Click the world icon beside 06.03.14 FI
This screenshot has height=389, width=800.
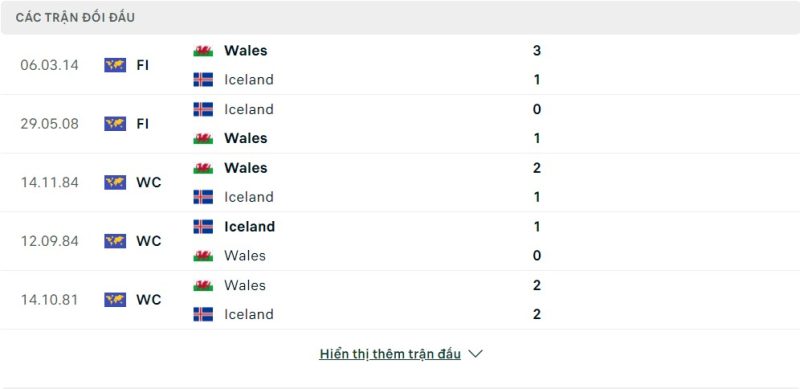pos(115,65)
